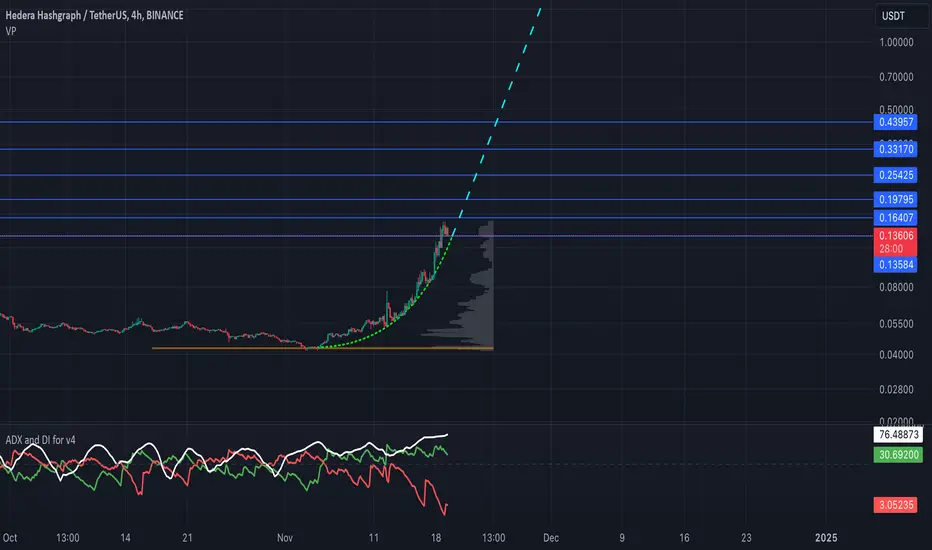Screen dimensions: 932x550
Task: Click the latest candlestick at the price peak
Action: pos(446,232)
